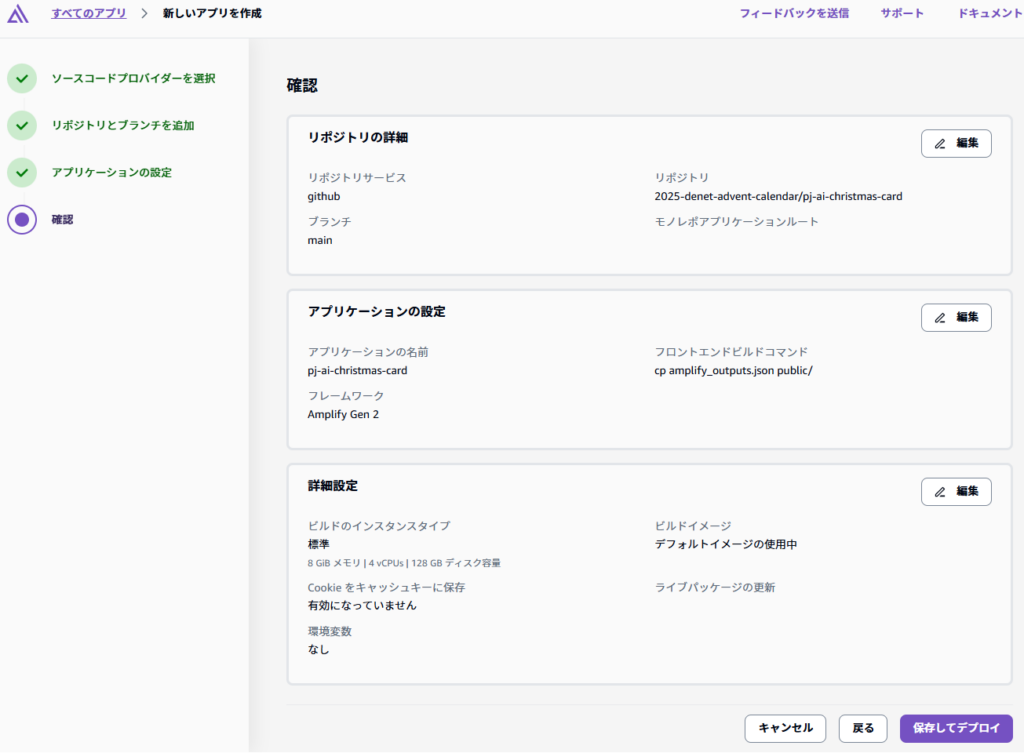Screen dimensions: 1024x753
Task: Click the purple 確認 step indicator circle
Action: pyautogui.click(x=22, y=219)
